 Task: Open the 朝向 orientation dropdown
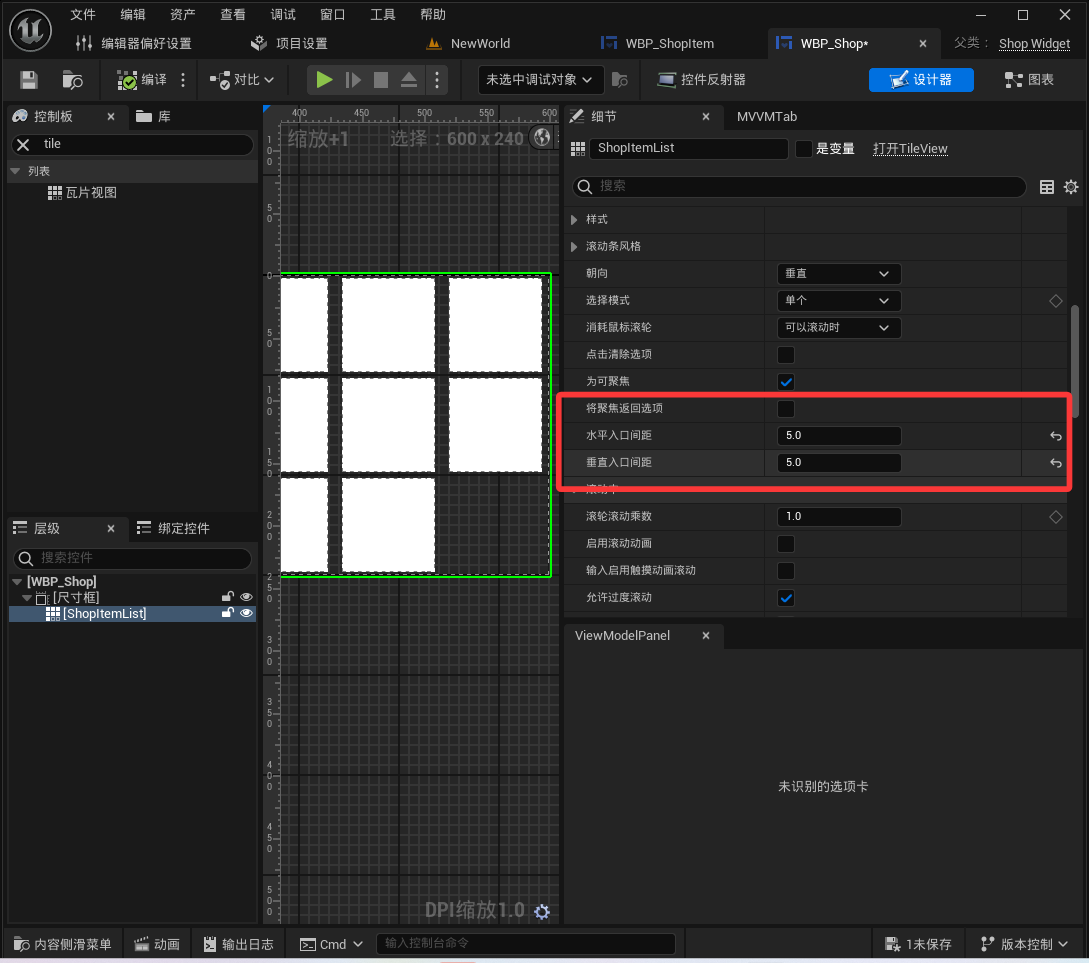tap(838, 274)
